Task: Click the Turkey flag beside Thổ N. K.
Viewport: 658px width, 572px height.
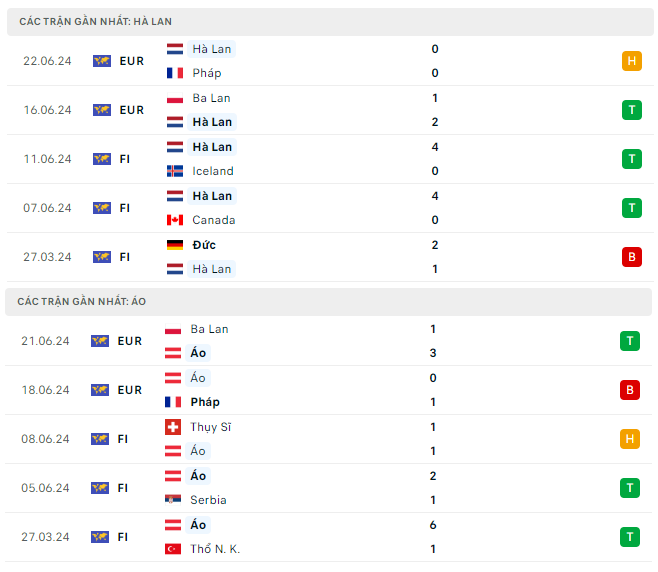Action: tap(173, 549)
